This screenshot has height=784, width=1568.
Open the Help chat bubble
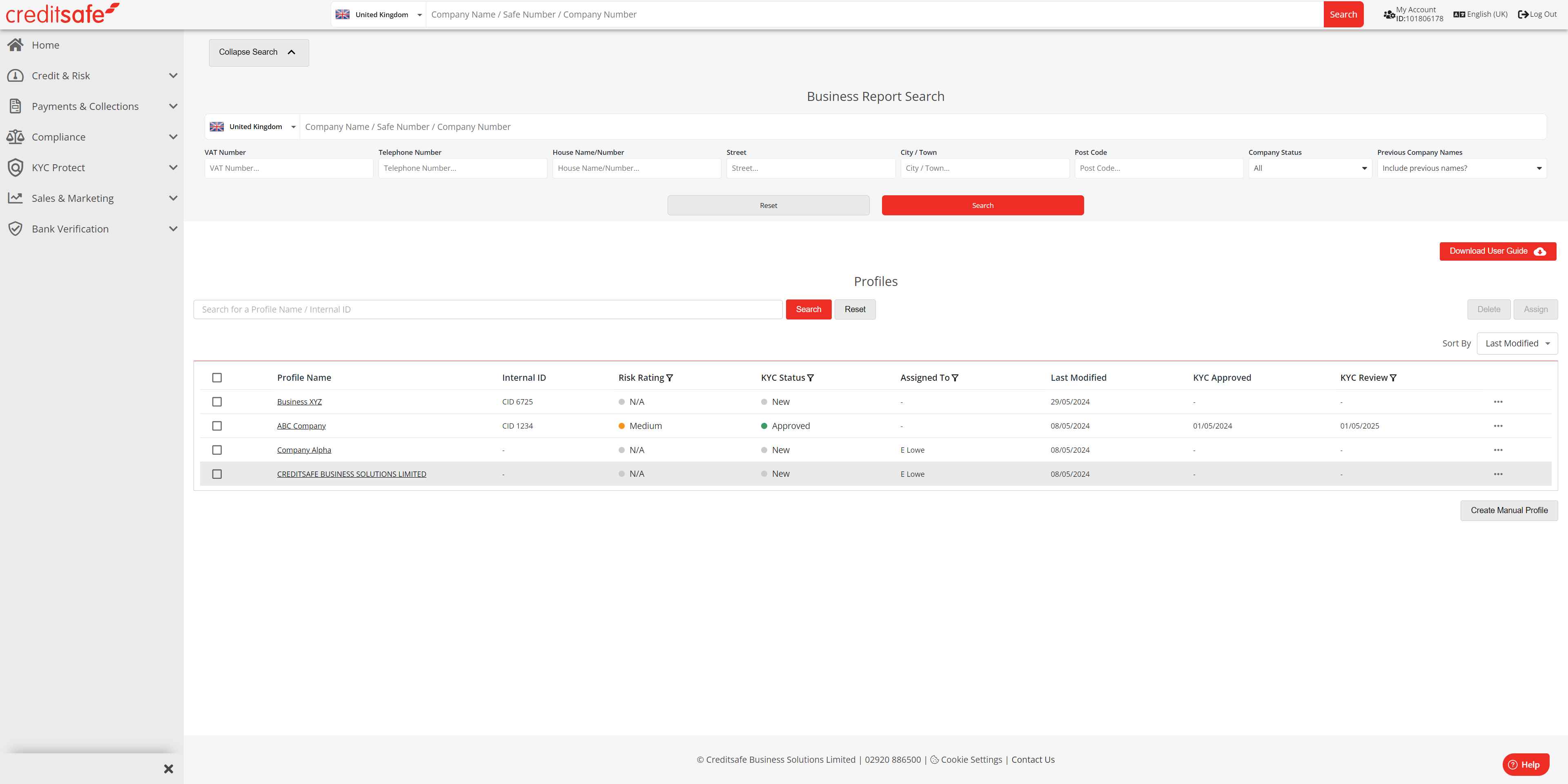pos(1526,764)
